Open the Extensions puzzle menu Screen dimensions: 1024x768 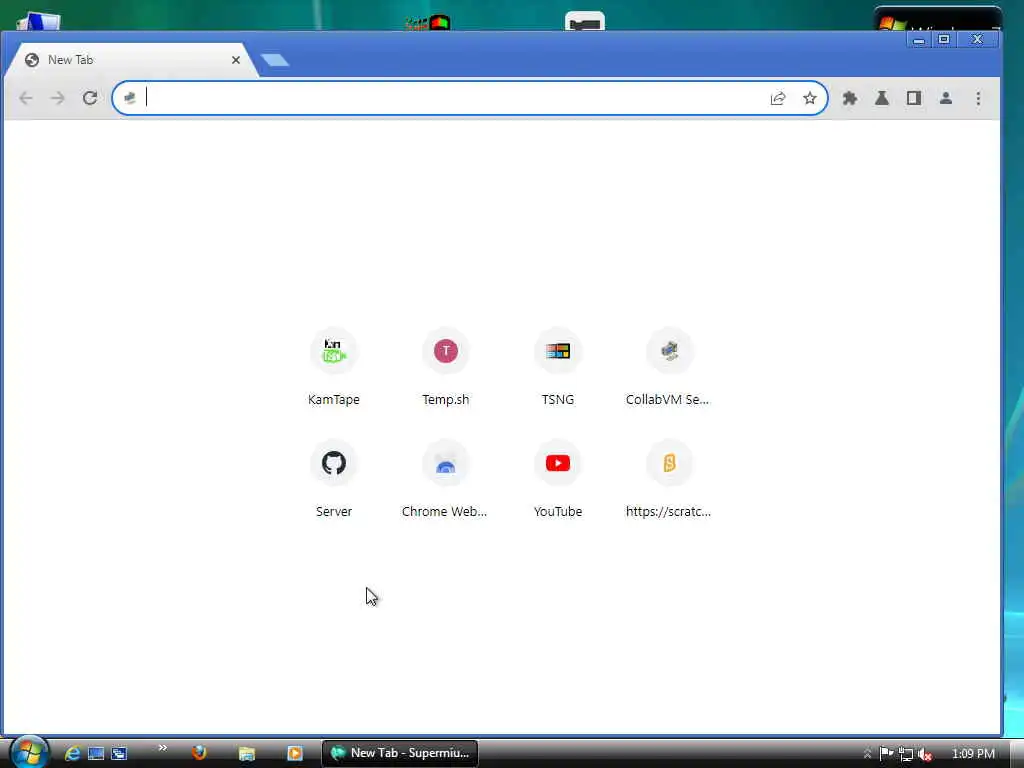coord(850,98)
